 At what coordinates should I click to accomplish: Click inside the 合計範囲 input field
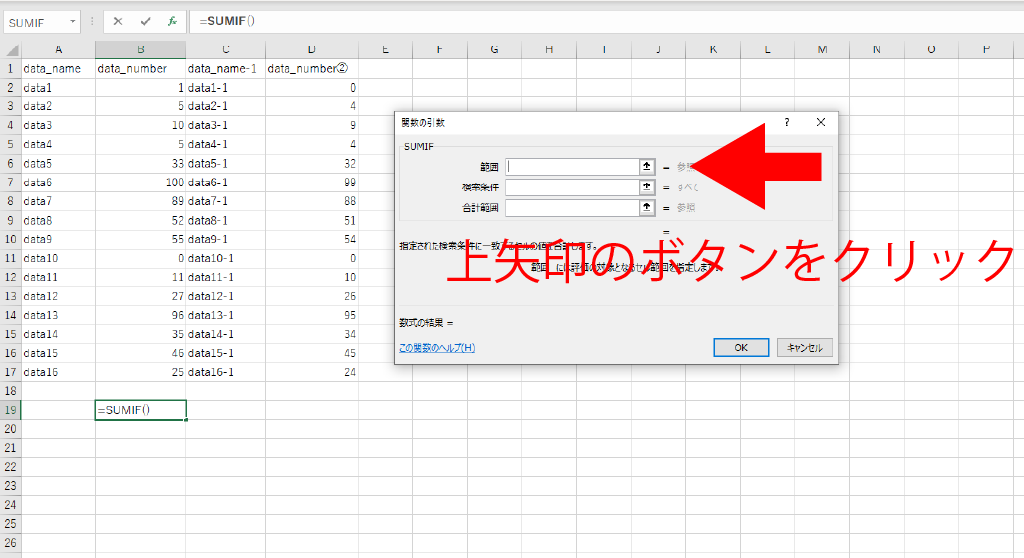(x=572, y=208)
